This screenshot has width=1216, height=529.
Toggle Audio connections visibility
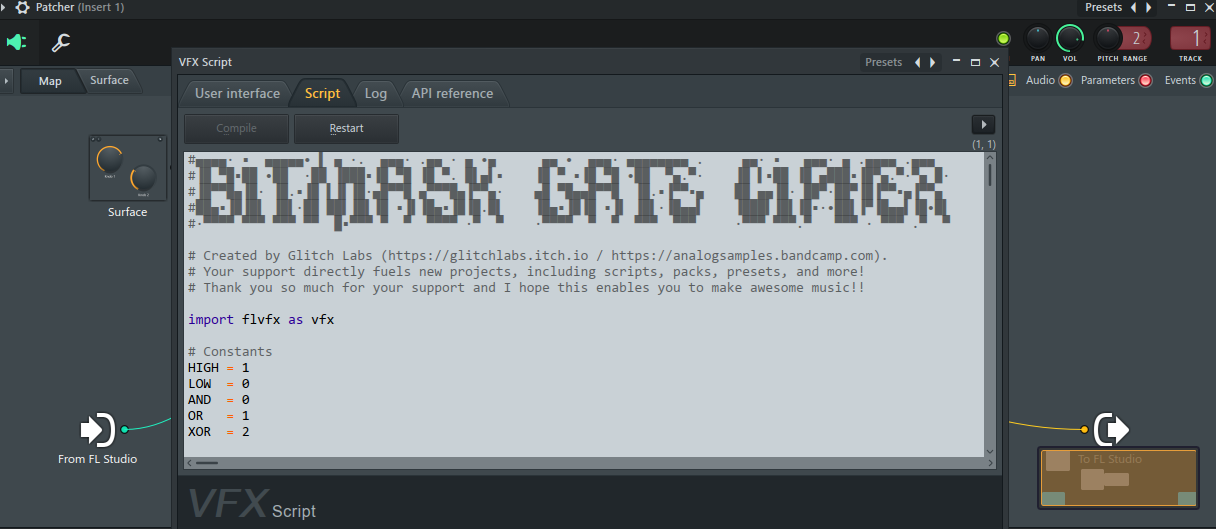point(1065,81)
